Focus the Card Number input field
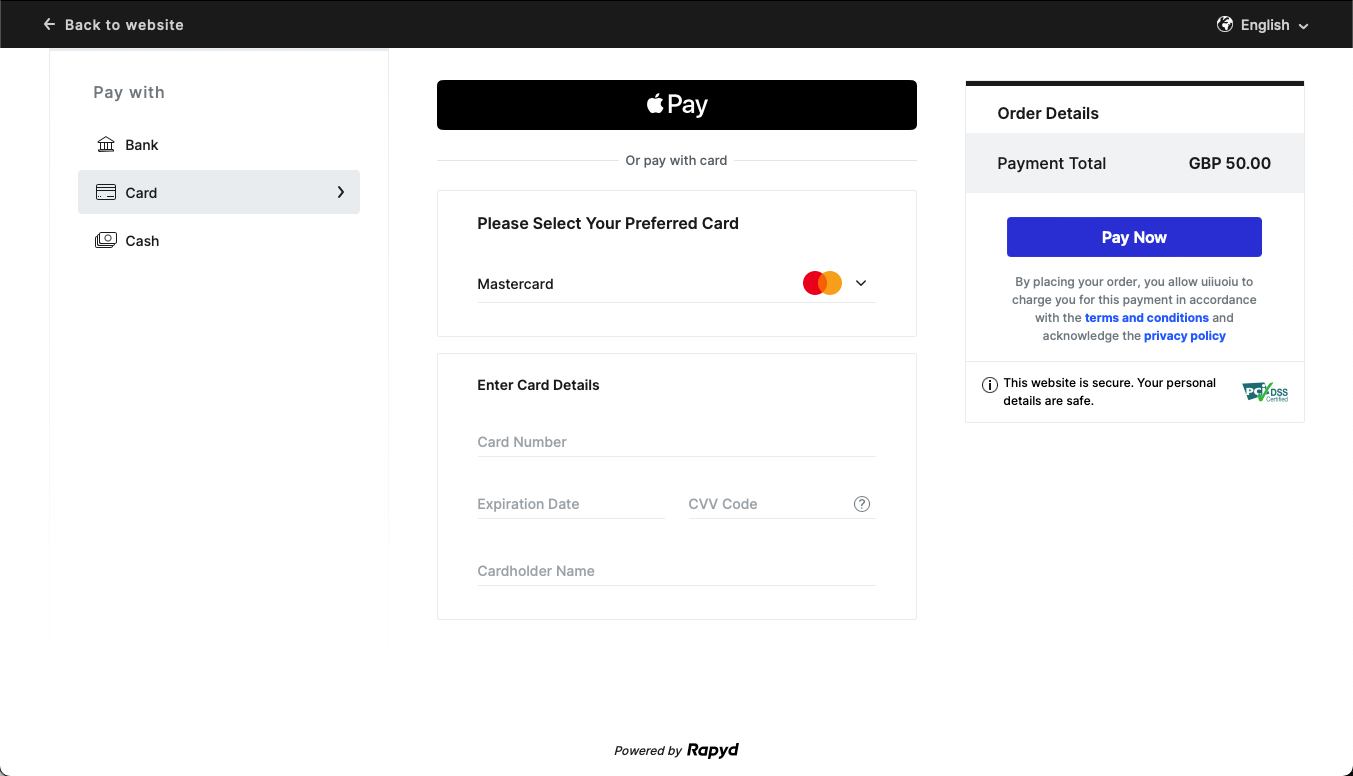Screen dimensions: 1353x776 click(x=676, y=442)
